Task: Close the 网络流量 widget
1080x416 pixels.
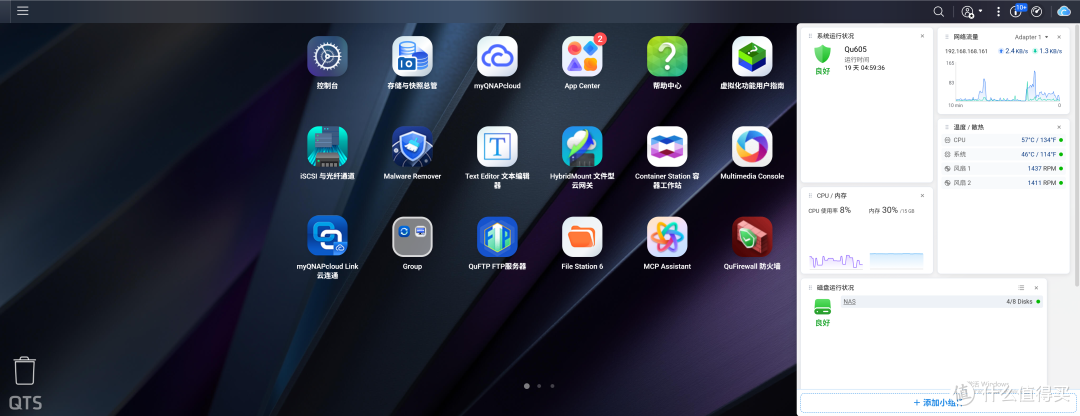Action: [1059, 37]
